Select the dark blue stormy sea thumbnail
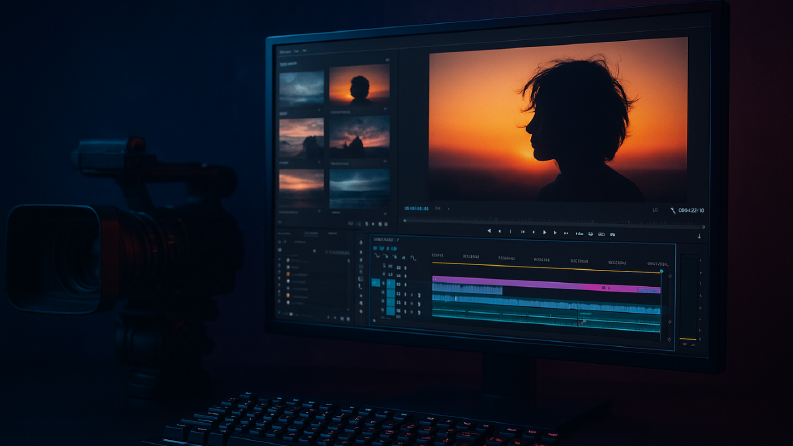Viewport: 793px width, 446px height. point(360,188)
